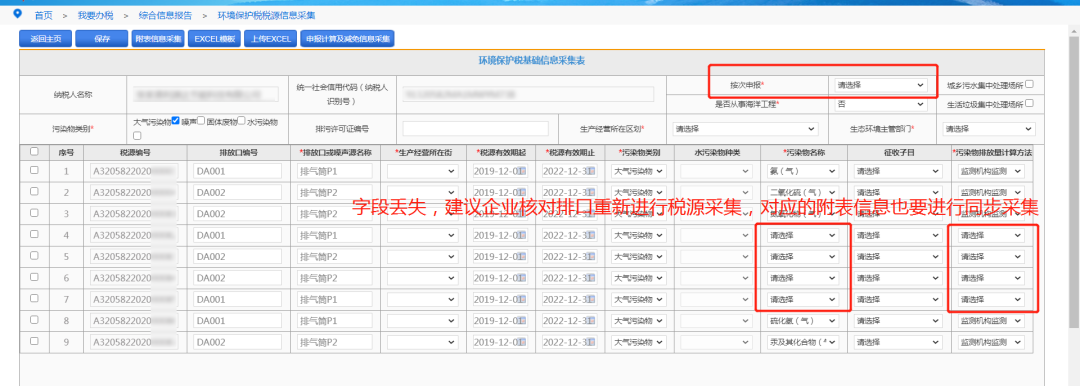Open row 4 污染物名称 请选择 dropdown
Screen dimensions: 1080x386
click(804, 235)
